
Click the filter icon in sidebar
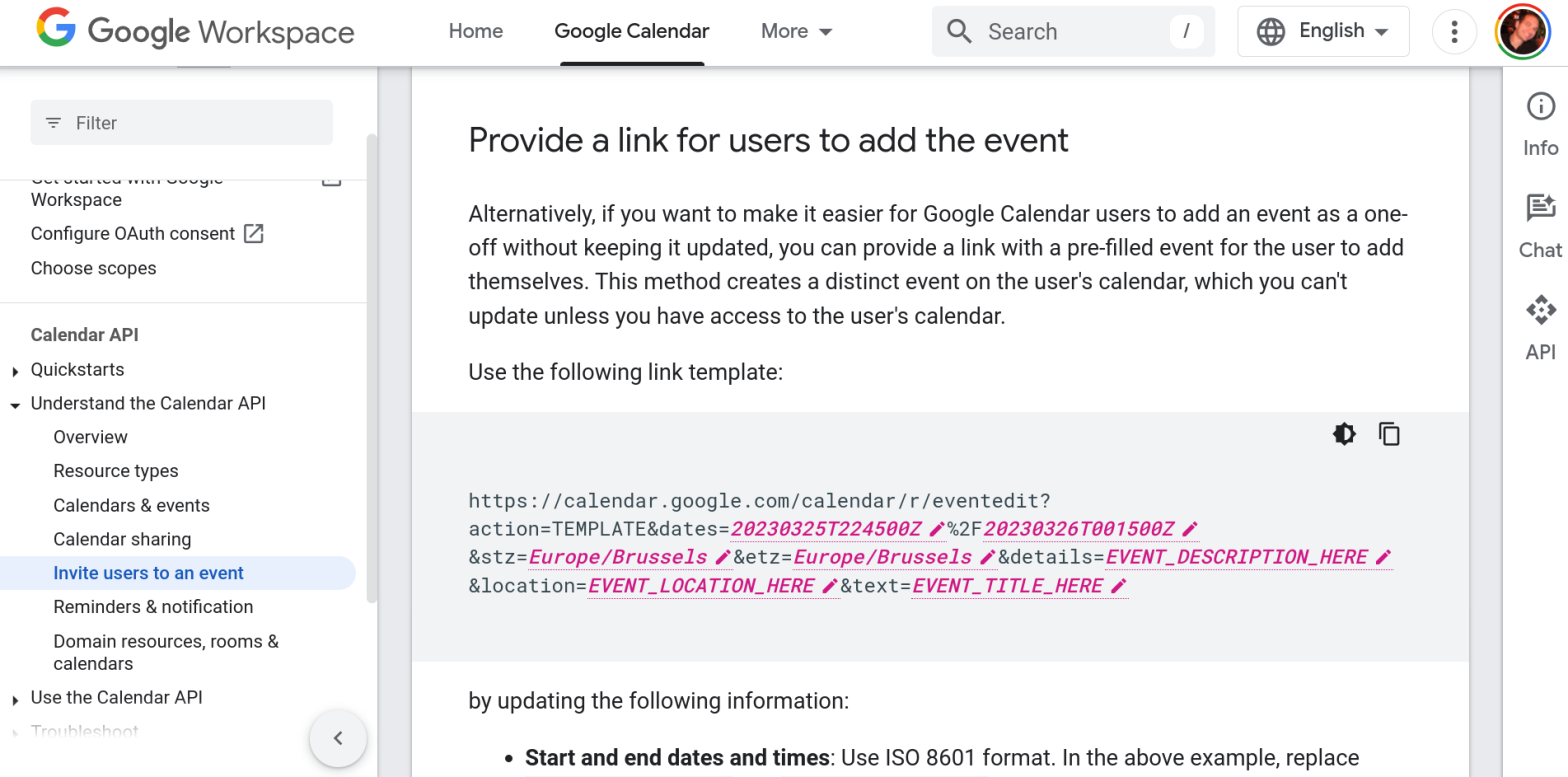53,123
